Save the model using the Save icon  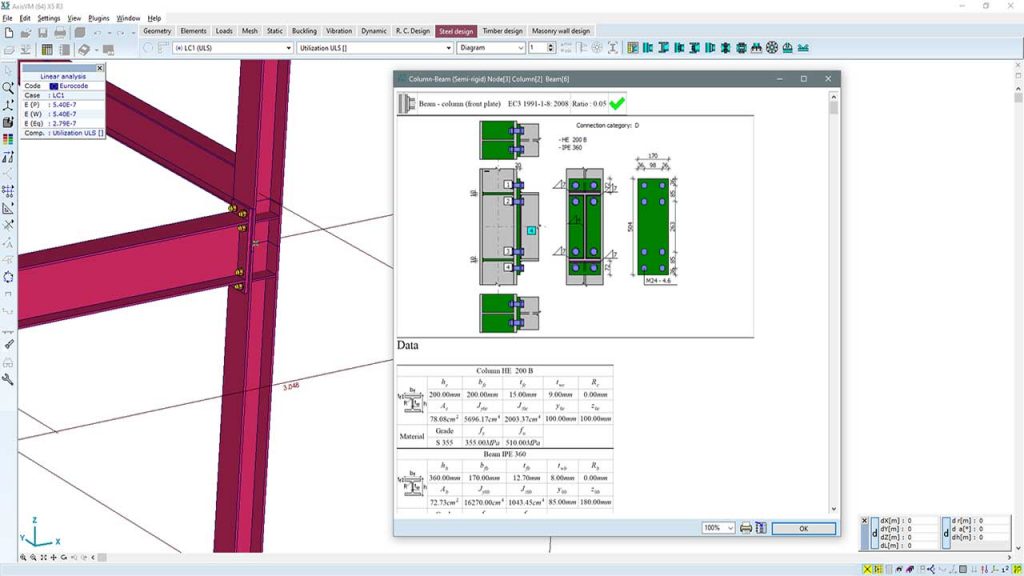[x=43, y=31]
